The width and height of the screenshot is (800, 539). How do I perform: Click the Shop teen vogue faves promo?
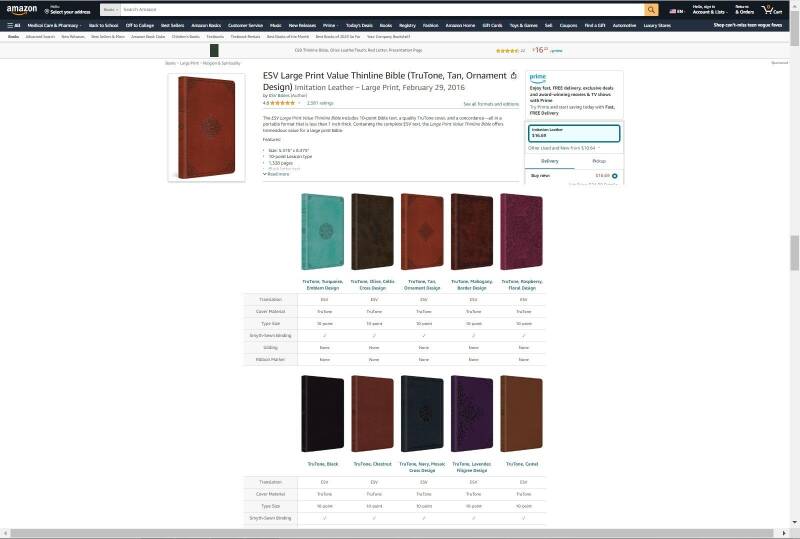747,25
